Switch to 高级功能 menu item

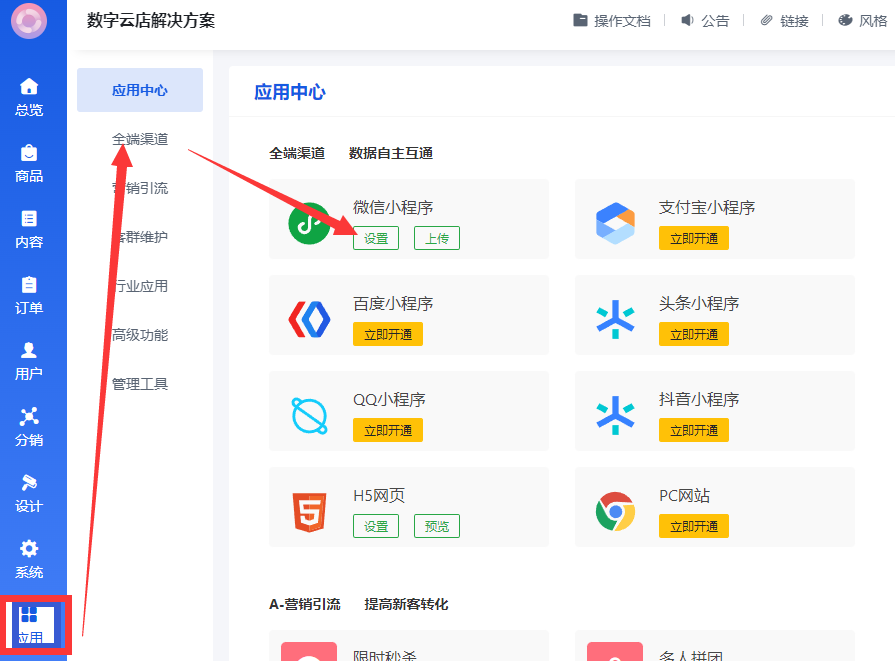140,335
